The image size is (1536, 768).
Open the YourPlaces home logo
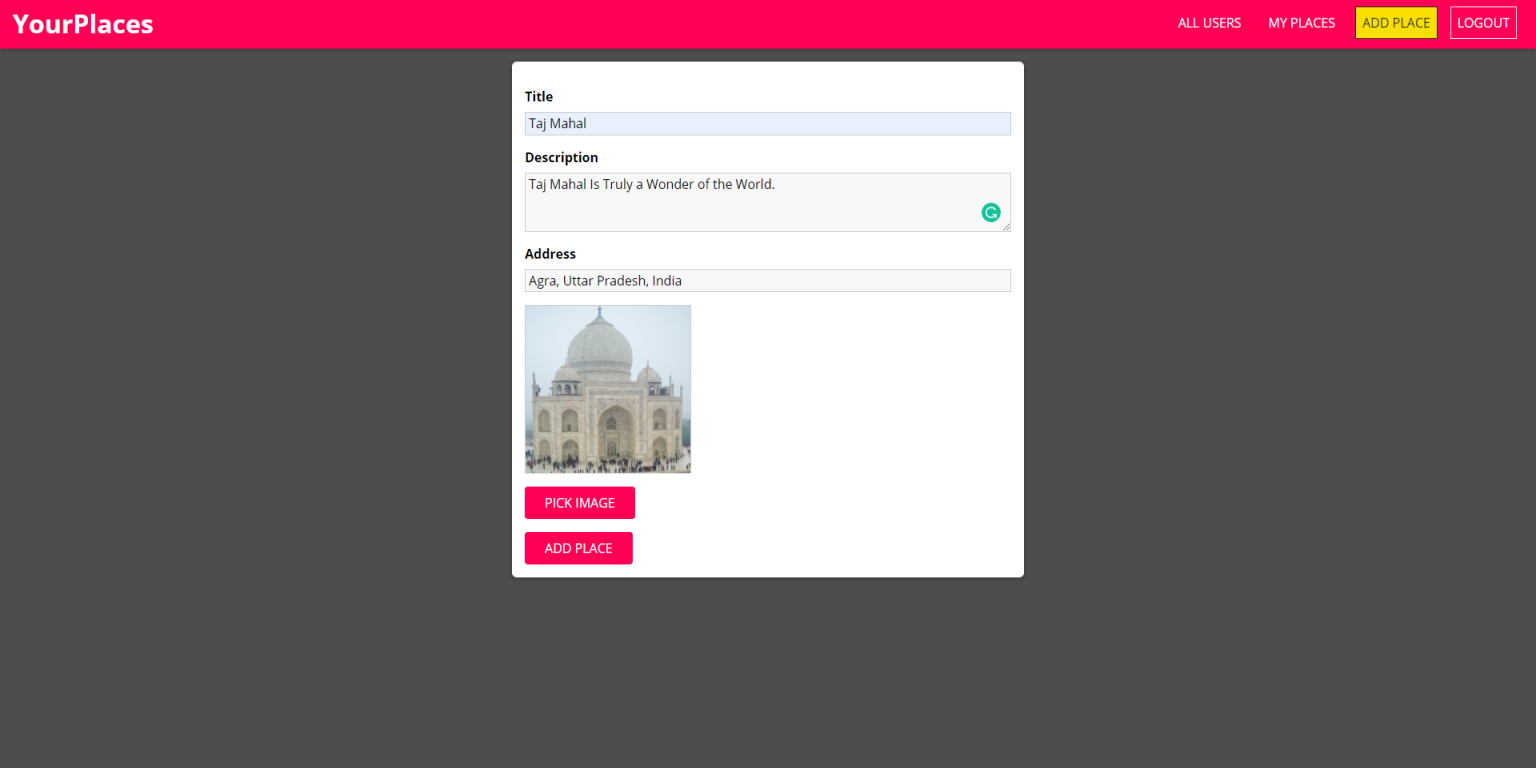(x=83, y=24)
